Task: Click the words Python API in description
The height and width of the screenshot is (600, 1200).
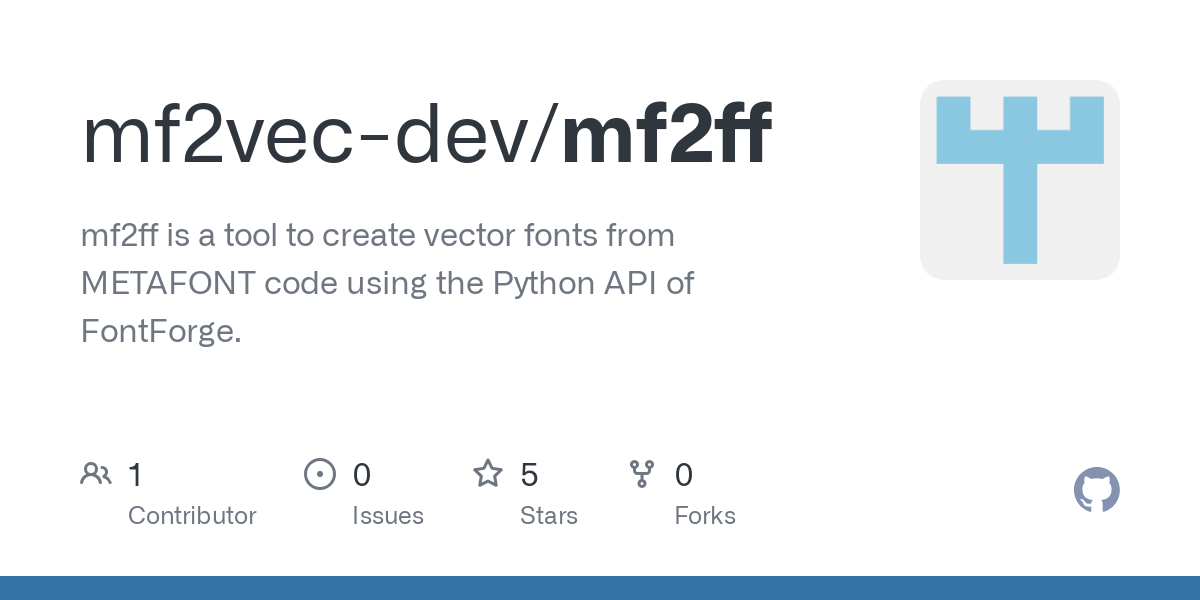Action: pos(575,283)
